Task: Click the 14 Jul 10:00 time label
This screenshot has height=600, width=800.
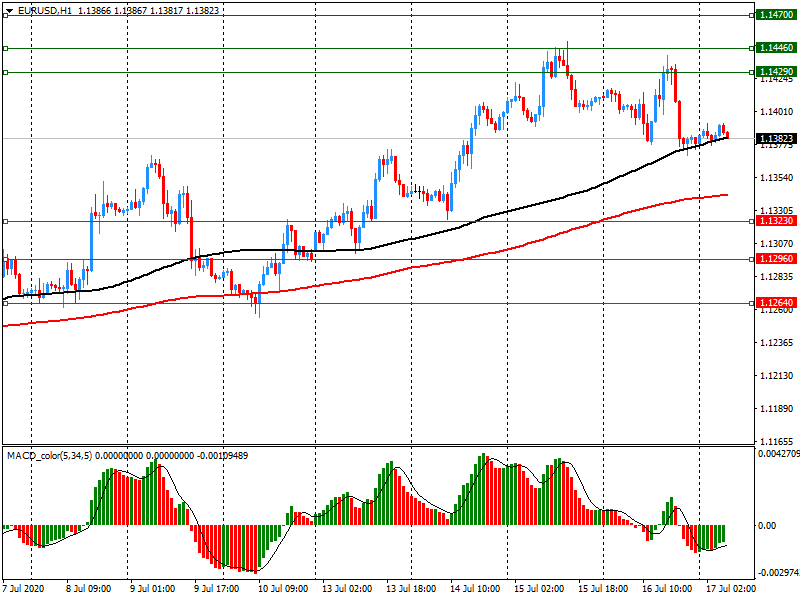Action: click(x=475, y=589)
